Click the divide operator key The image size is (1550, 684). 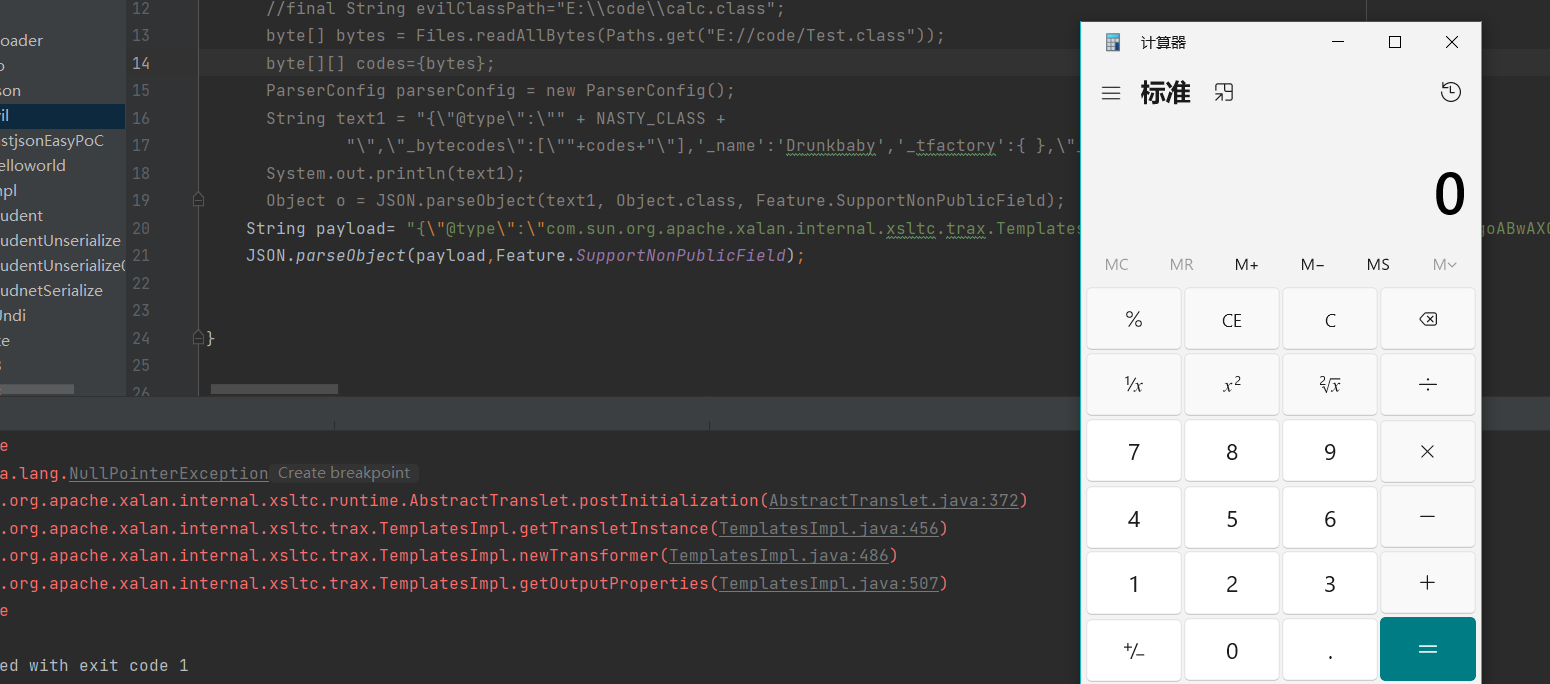coord(1428,385)
